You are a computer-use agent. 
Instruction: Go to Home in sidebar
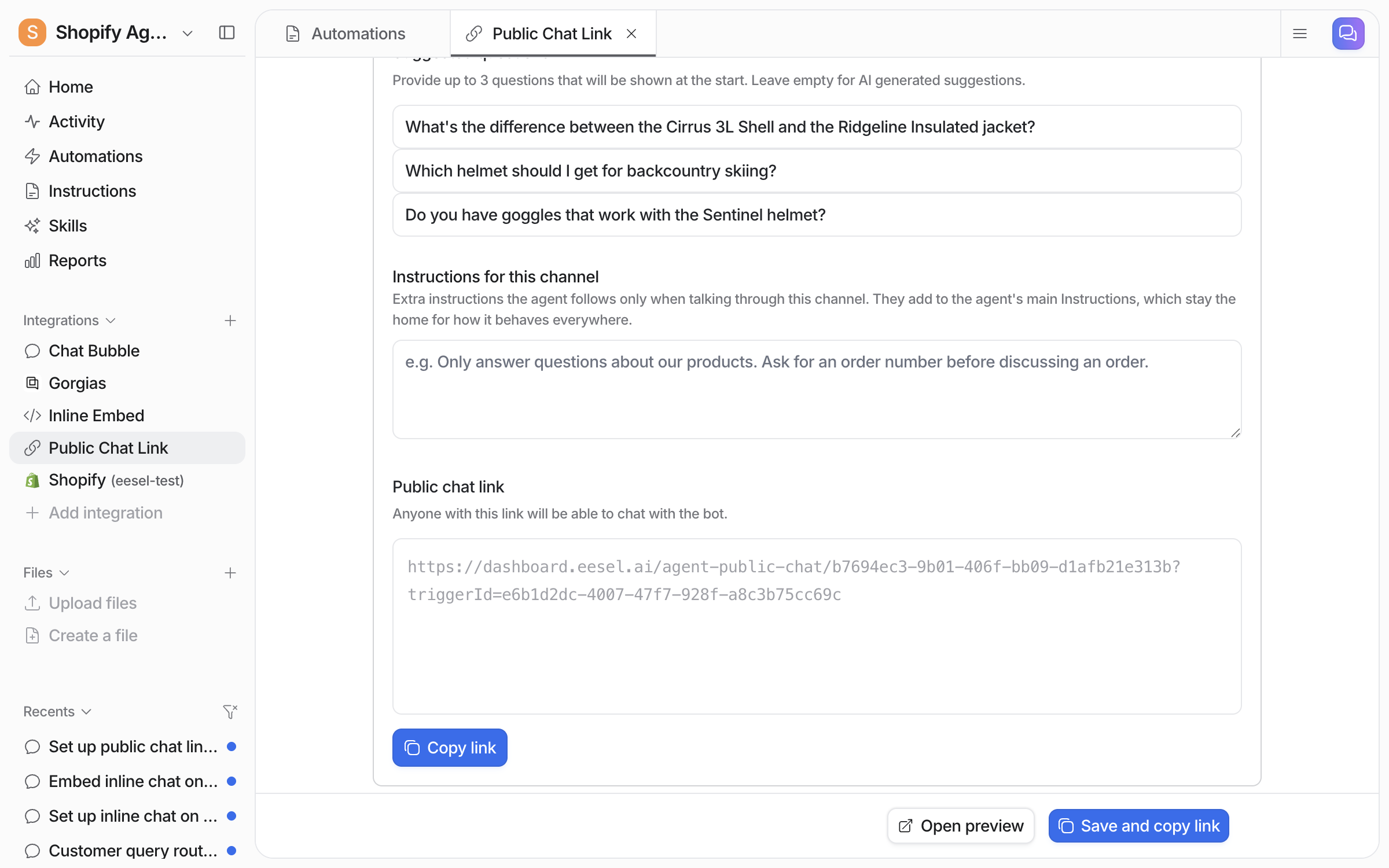[x=127, y=87]
